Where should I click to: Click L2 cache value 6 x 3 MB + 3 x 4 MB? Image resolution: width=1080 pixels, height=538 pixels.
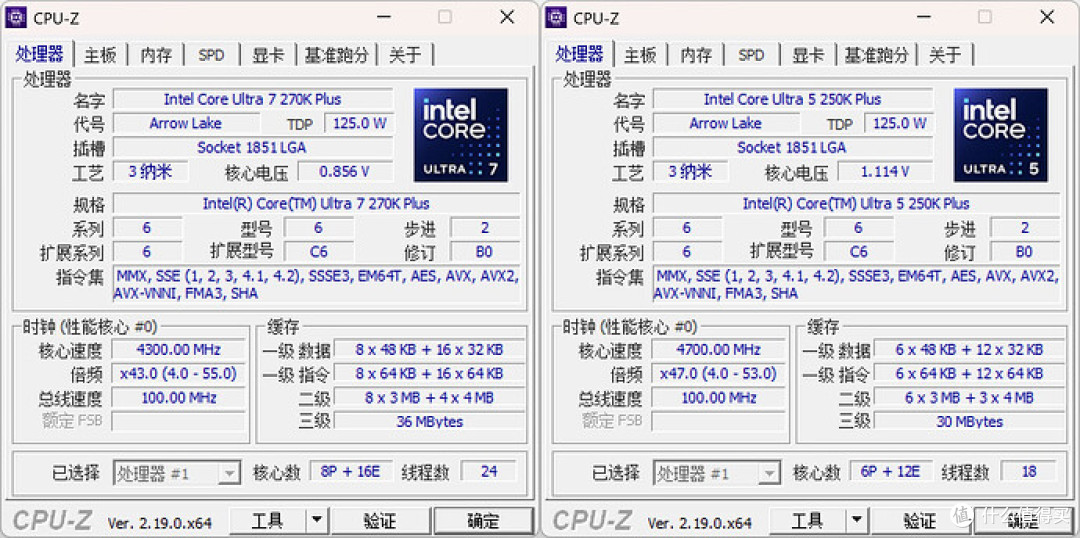click(969, 397)
